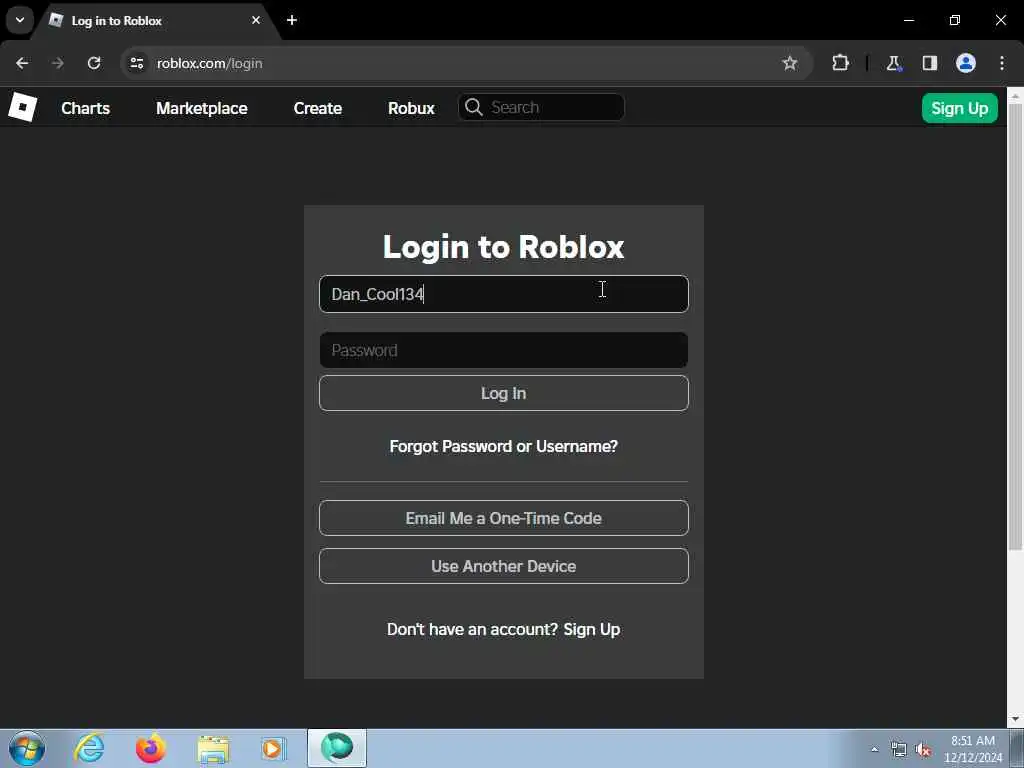Minimize the browser window
Screen dimensions: 1024x768
coord(908,20)
